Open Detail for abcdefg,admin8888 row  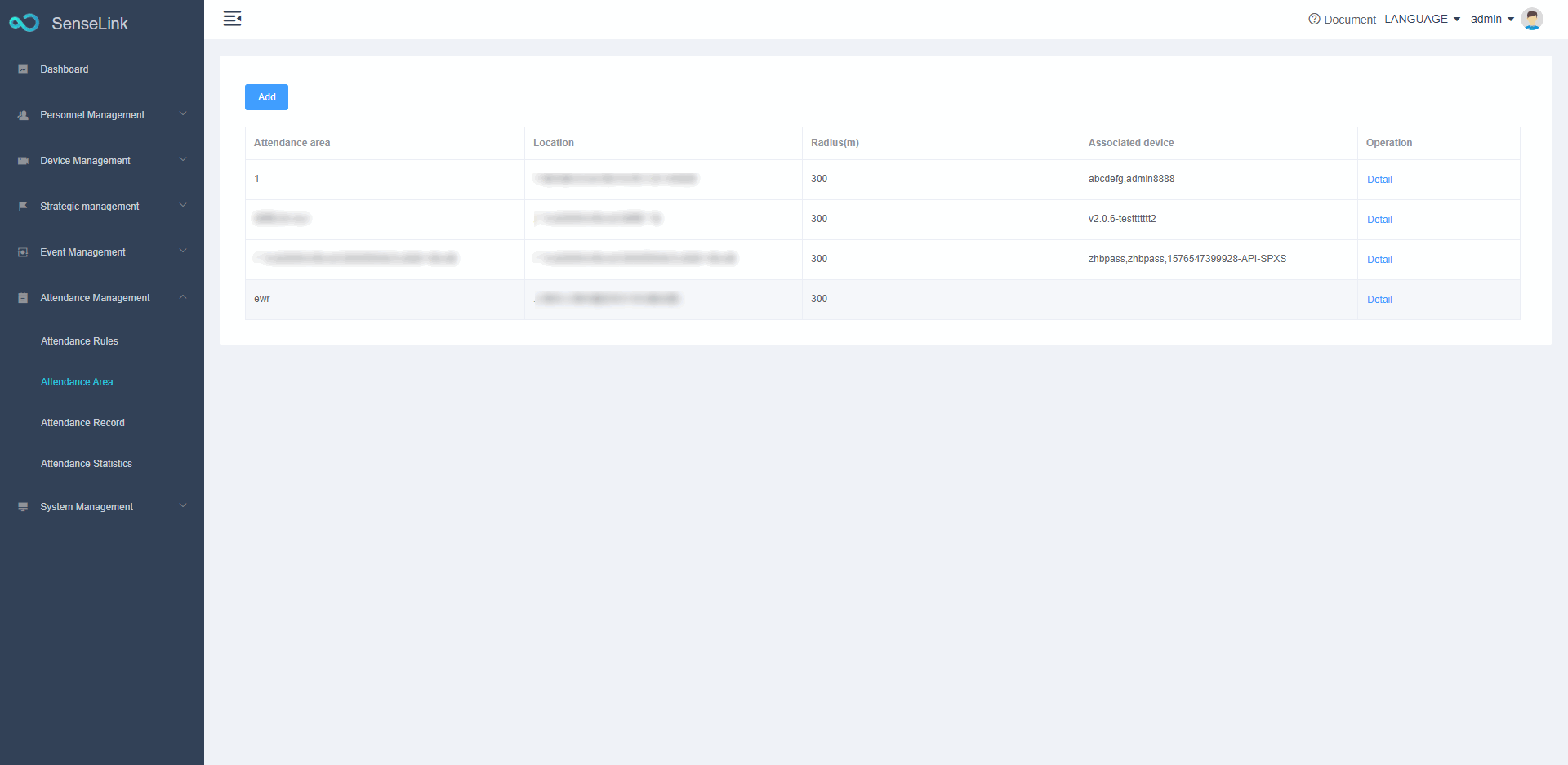pyautogui.click(x=1379, y=180)
